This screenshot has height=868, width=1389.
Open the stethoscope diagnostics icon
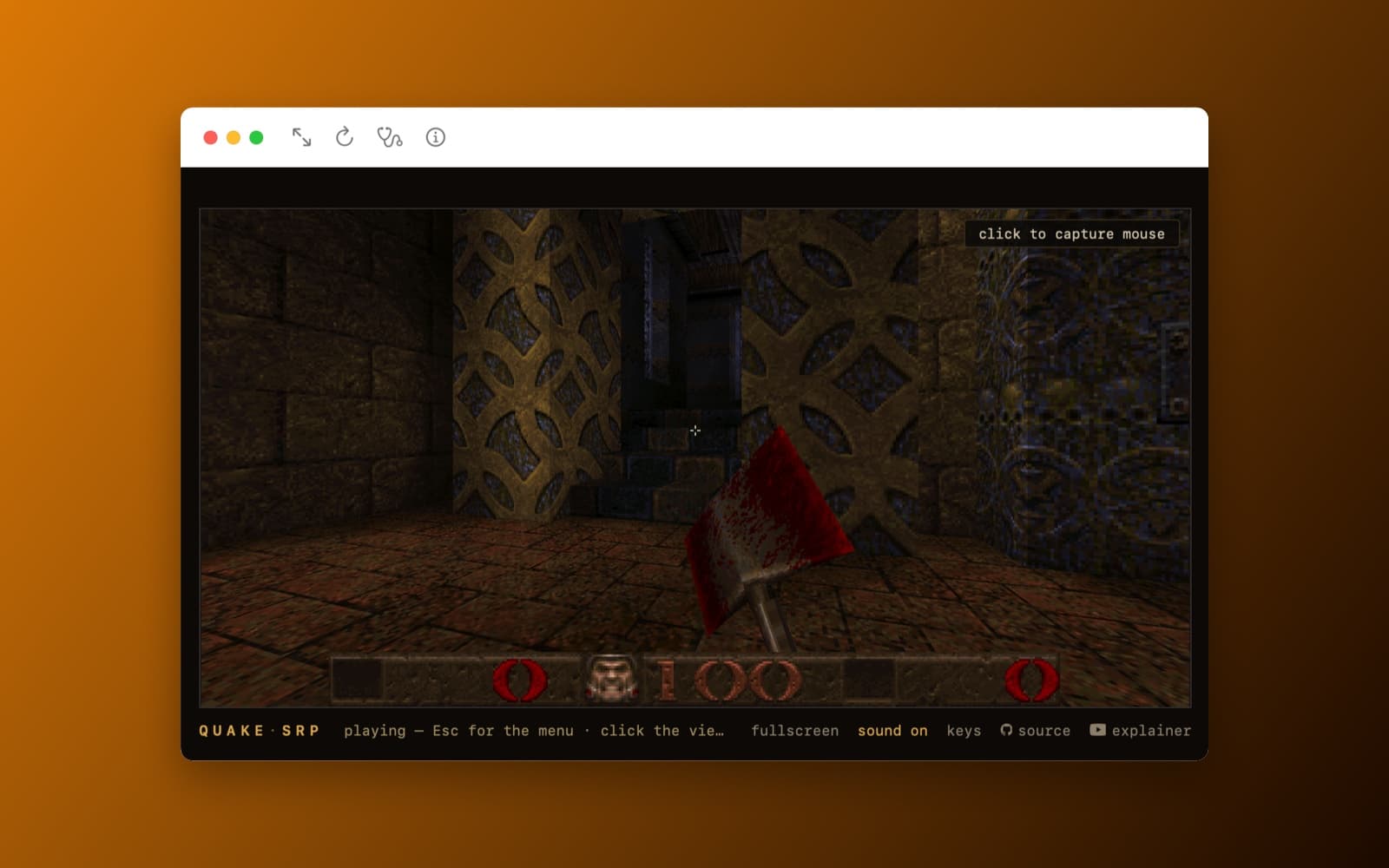pyautogui.click(x=389, y=137)
